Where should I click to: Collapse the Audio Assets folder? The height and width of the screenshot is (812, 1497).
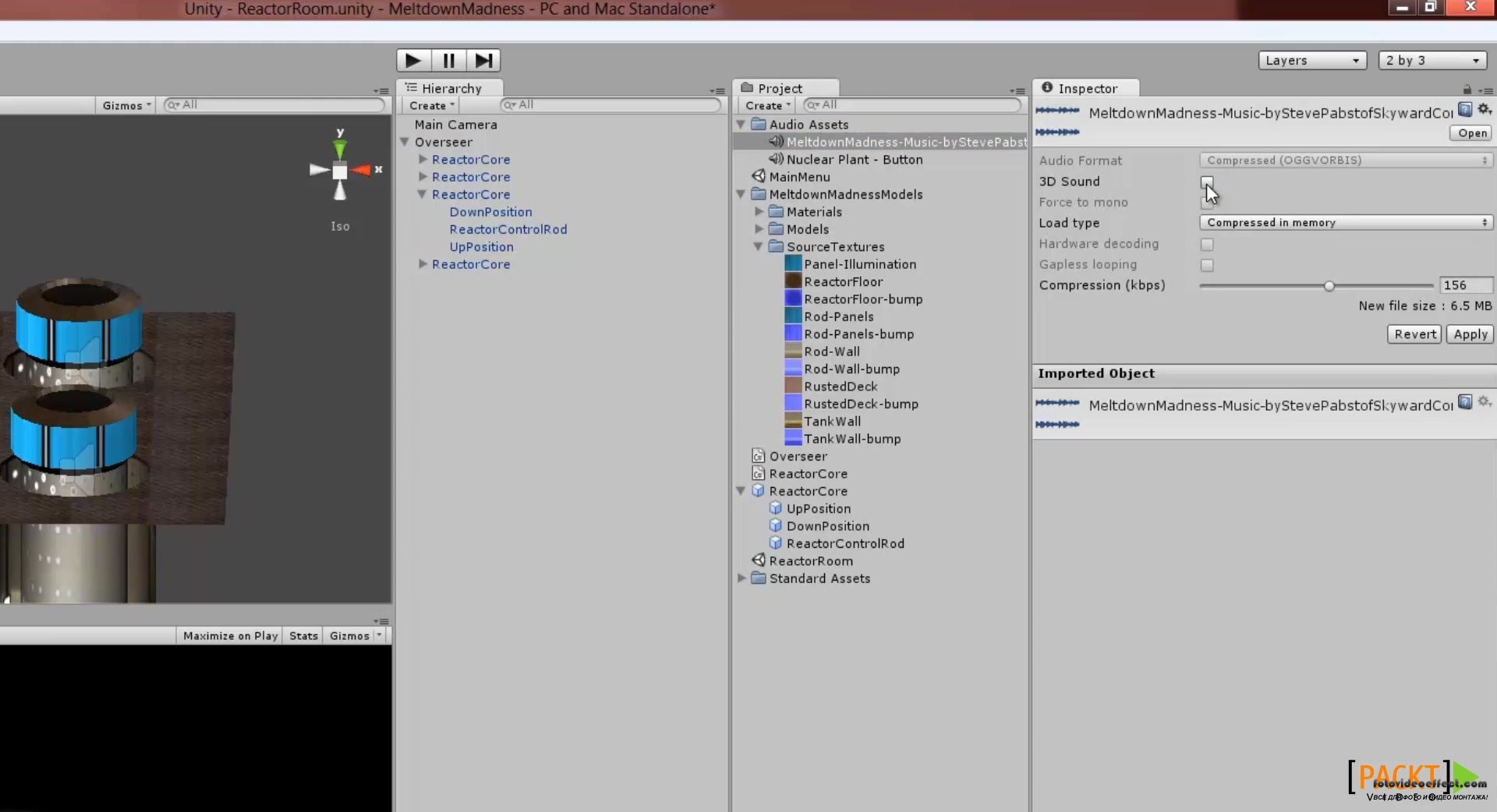pyautogui.click(x=741, y=124)
